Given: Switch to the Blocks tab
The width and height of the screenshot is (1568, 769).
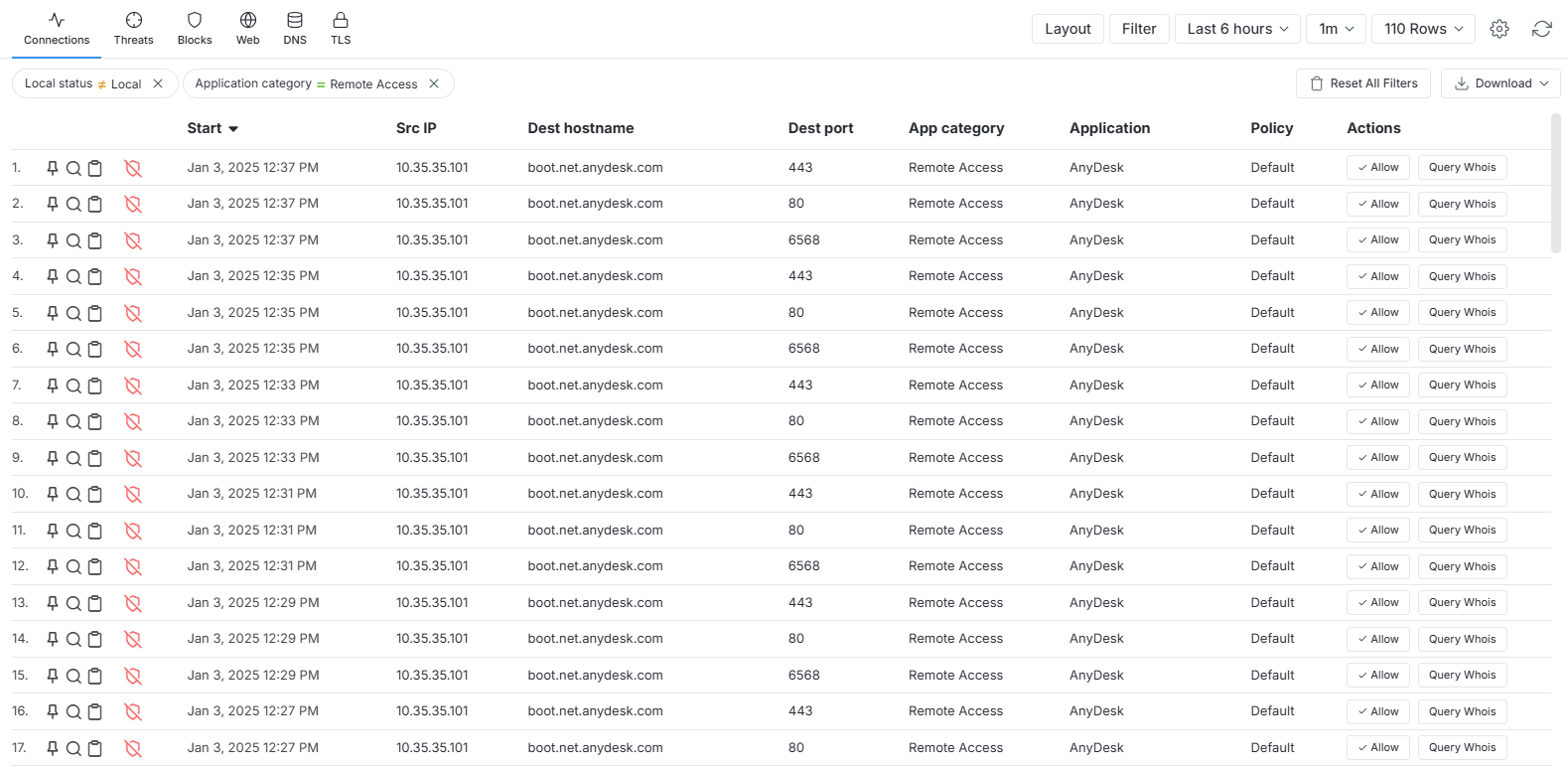Looking at the screenshot, I should (x=195, y=29).
